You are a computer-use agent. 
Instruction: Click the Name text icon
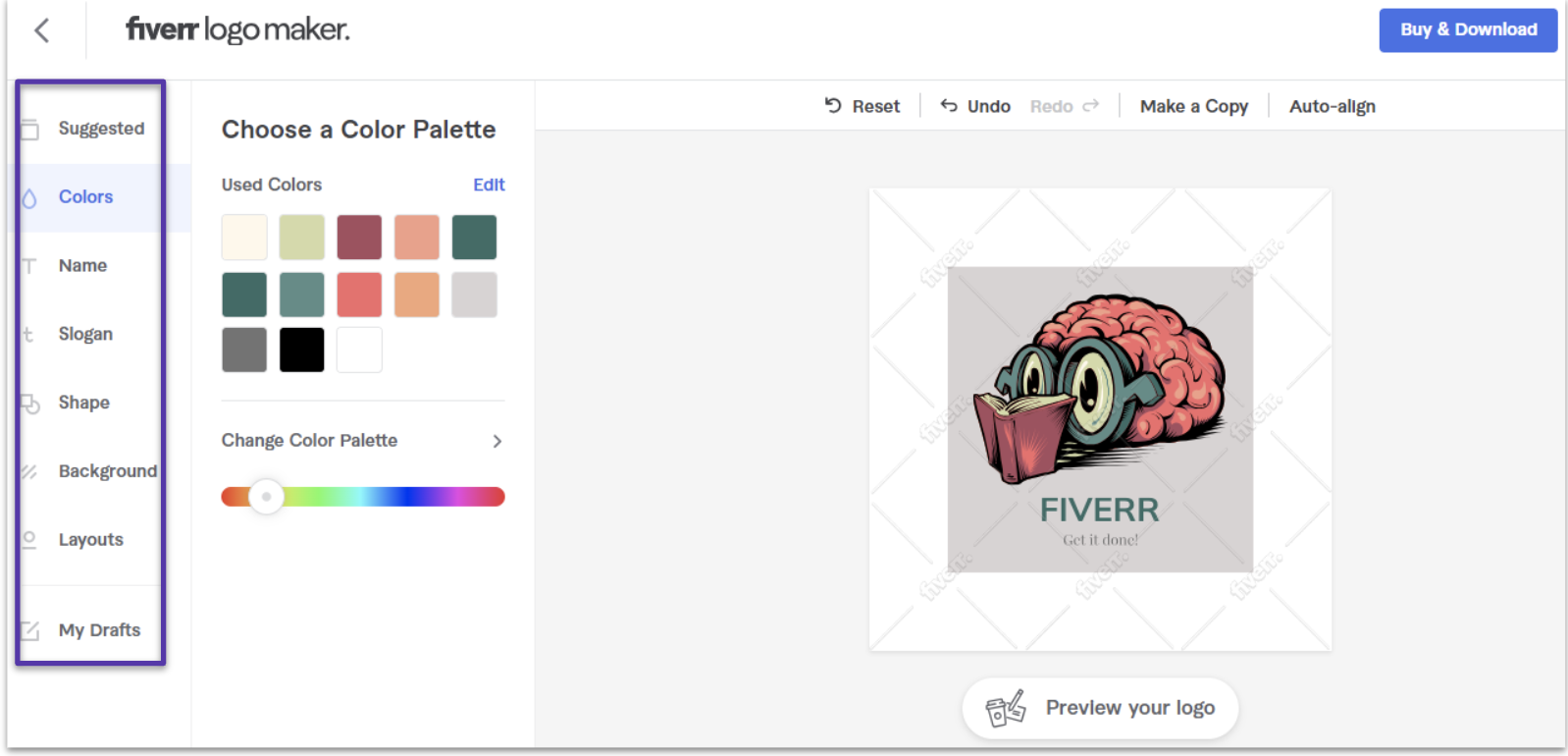(x=29, y=266)
